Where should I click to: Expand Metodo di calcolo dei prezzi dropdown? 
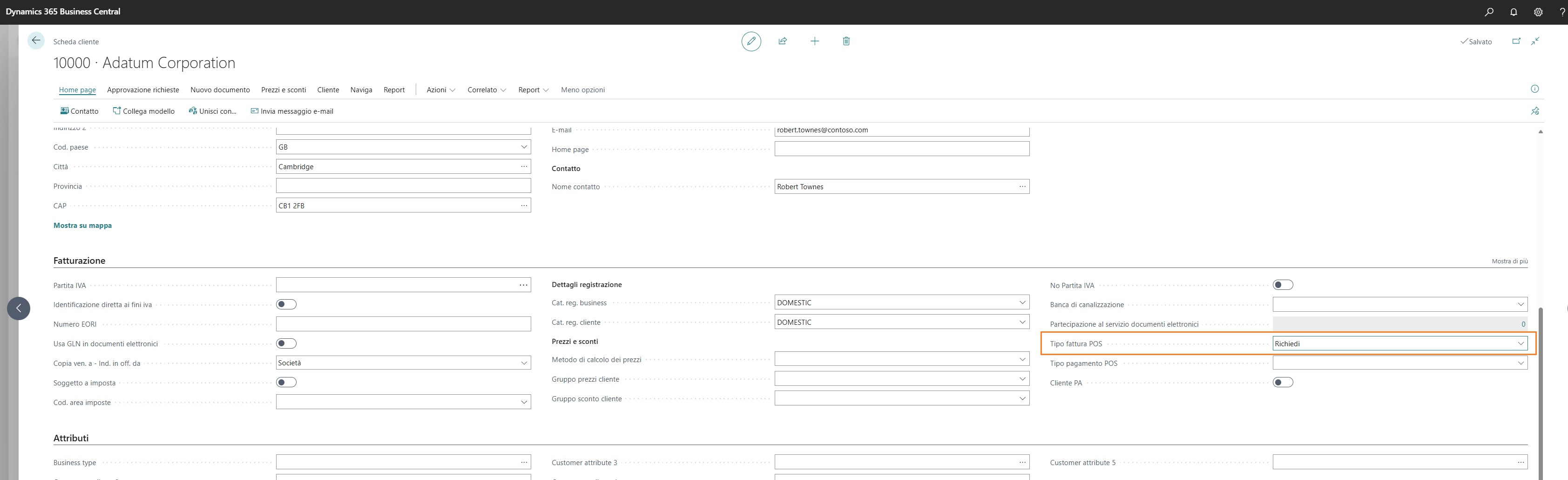(1022, 359)
